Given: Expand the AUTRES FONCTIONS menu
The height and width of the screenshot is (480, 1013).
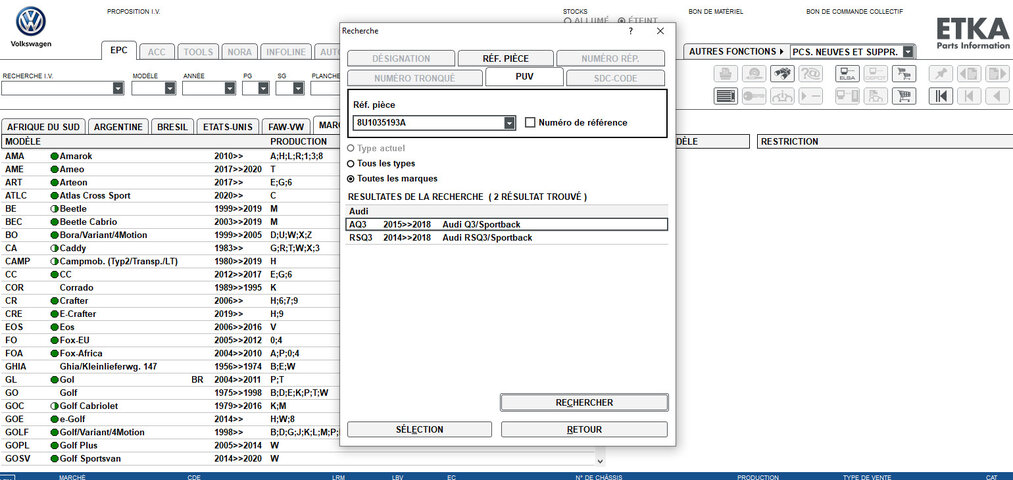Looking at the screenshot, I should [x=736, y=52].
